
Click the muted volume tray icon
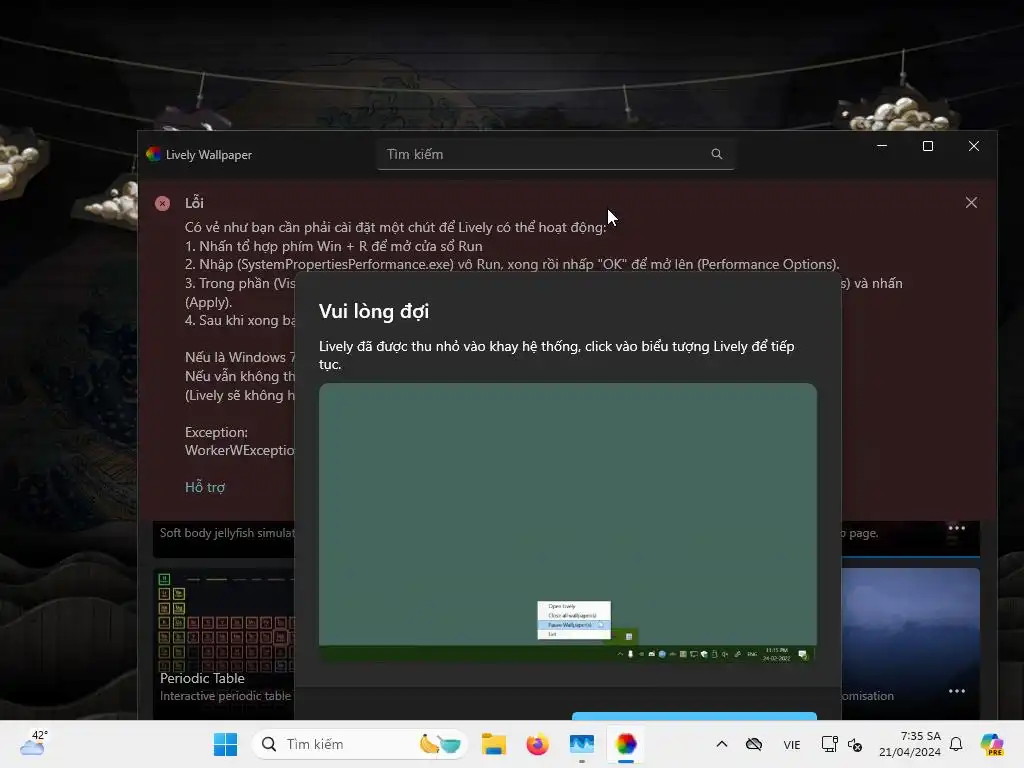854,744
